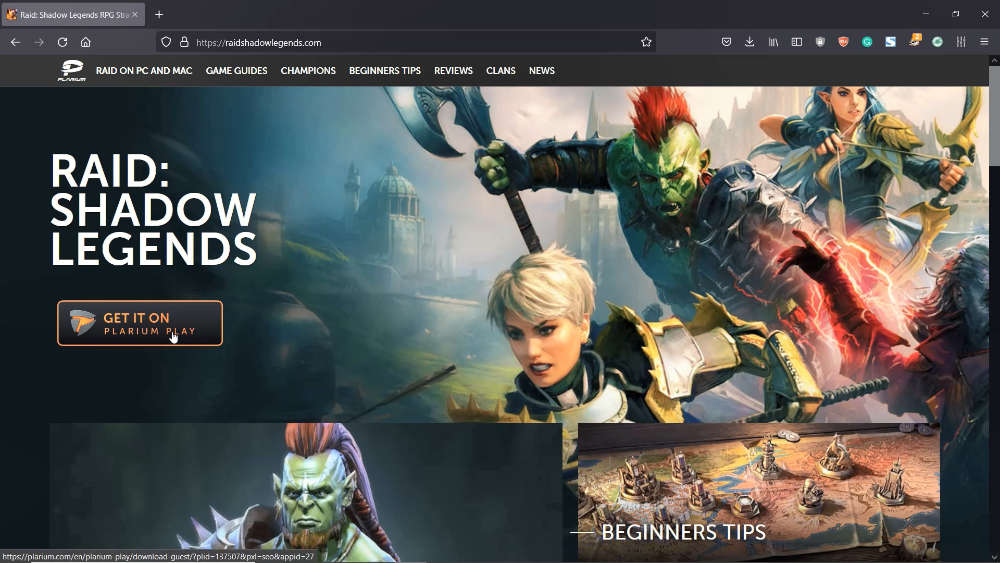Open the NEWS nav link
This screenshot has height=563, width=1000.
541,71
